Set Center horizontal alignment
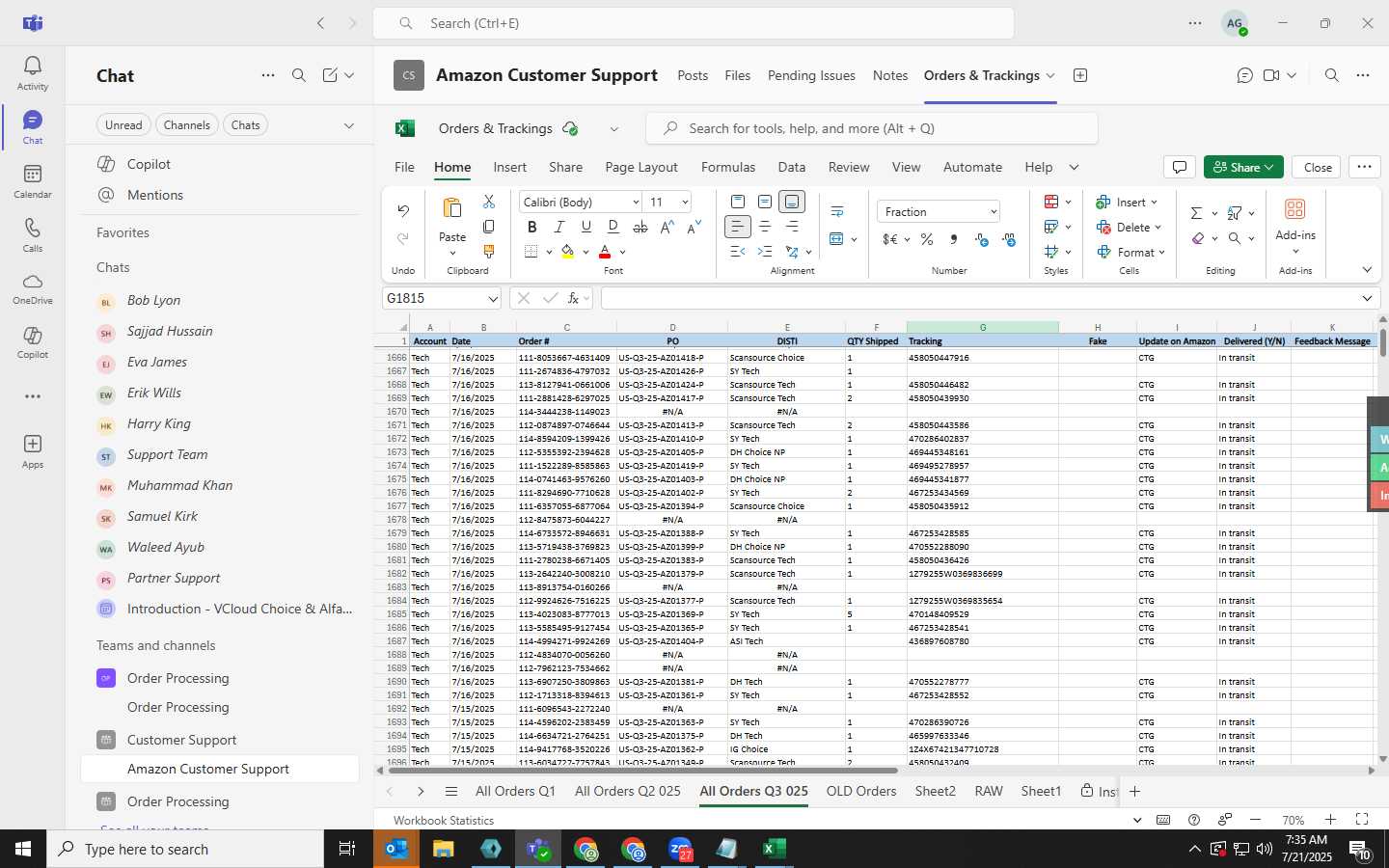This screenshot has width=1389, height=868. 765,227
